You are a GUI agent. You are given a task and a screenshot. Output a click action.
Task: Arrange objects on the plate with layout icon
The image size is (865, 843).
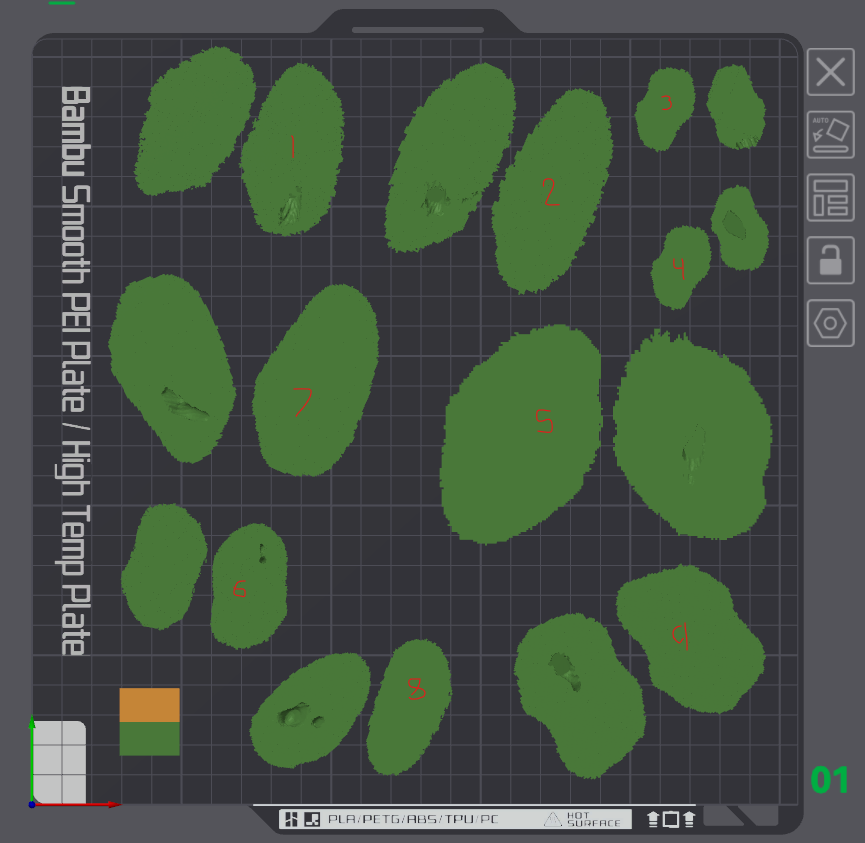coord(830,198)
